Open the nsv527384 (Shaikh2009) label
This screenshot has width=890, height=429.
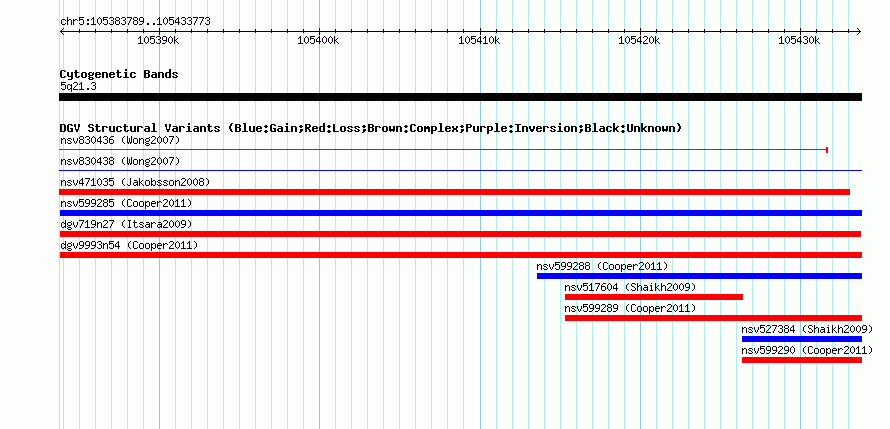[807, 329]
